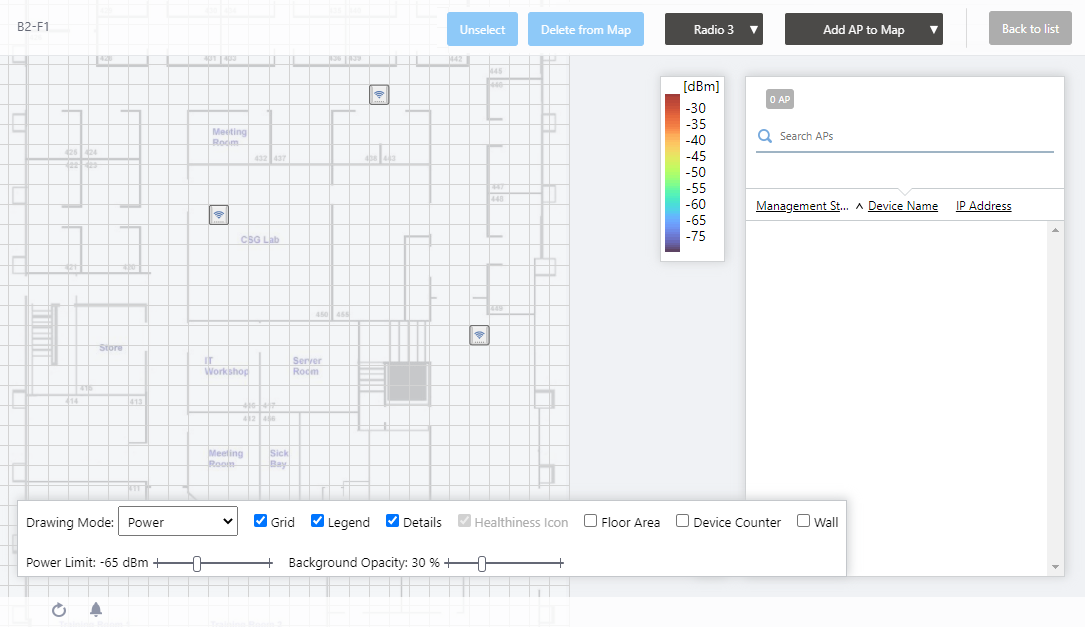Viewport: 1085px width, 627px height.
Task: Expand the Radio 3 dropdown
Action: (714, 30)
